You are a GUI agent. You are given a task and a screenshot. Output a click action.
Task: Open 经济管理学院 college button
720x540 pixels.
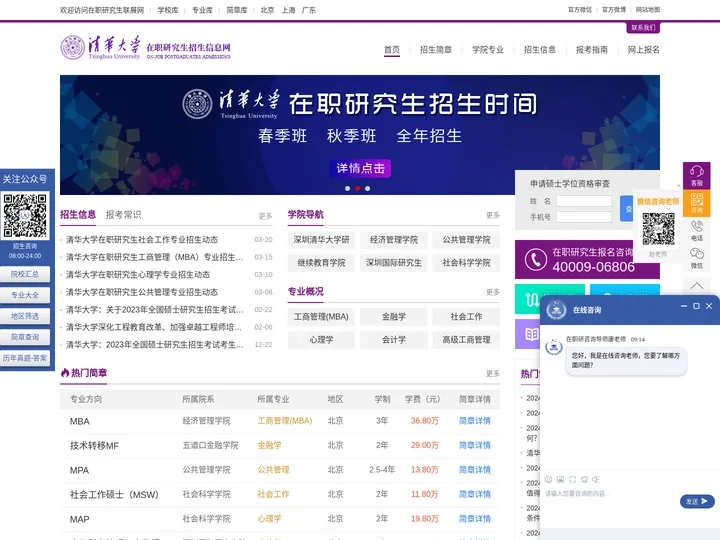pos(394,240)
